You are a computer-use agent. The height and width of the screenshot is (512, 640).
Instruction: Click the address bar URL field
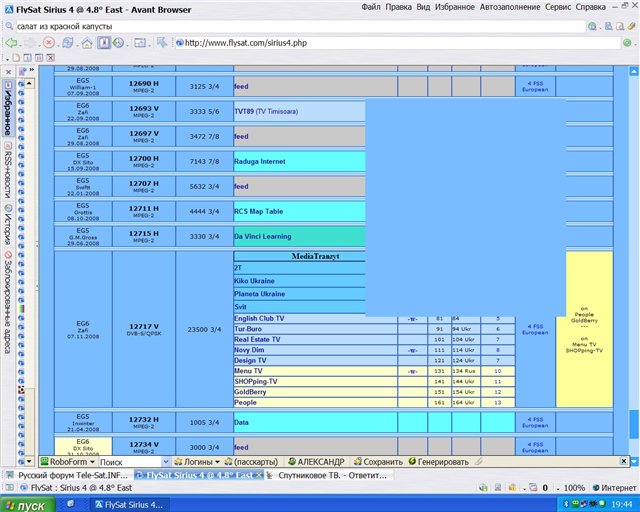point(398,43)
